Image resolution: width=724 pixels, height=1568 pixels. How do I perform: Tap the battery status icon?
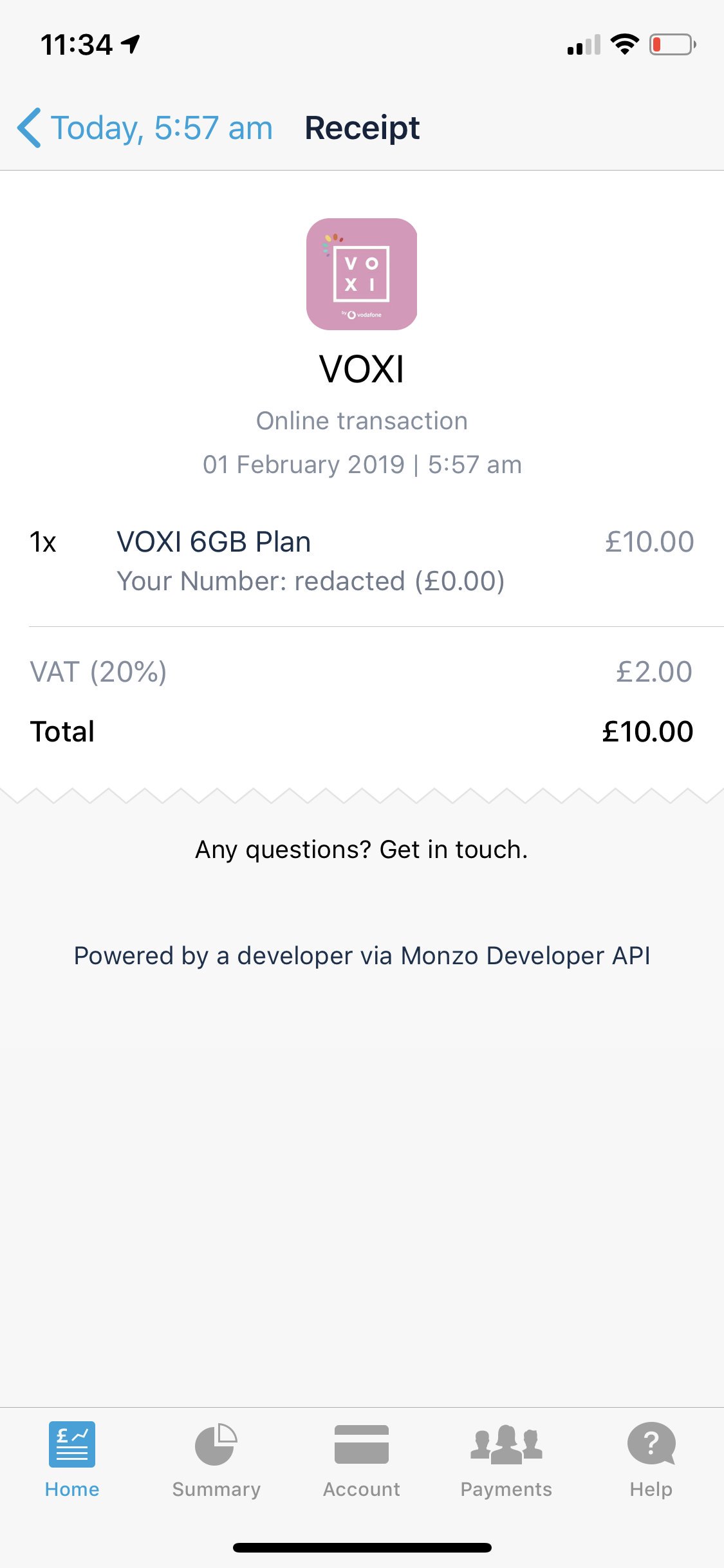pos(672,45)
